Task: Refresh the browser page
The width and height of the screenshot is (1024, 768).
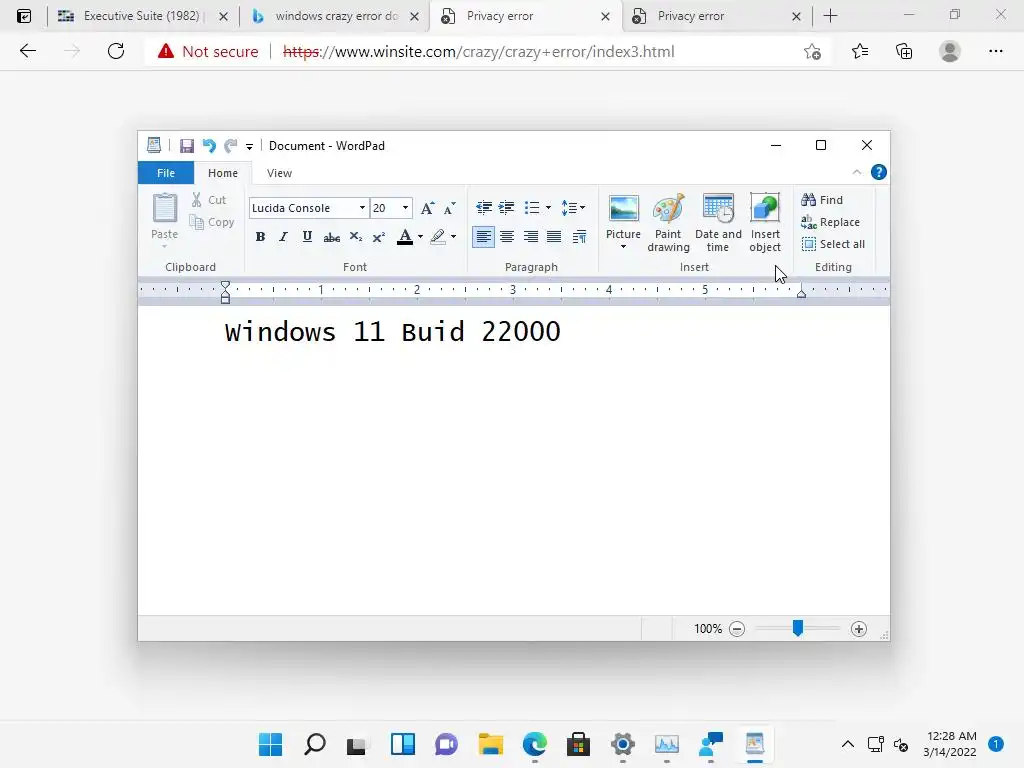Action: point(116,51)
